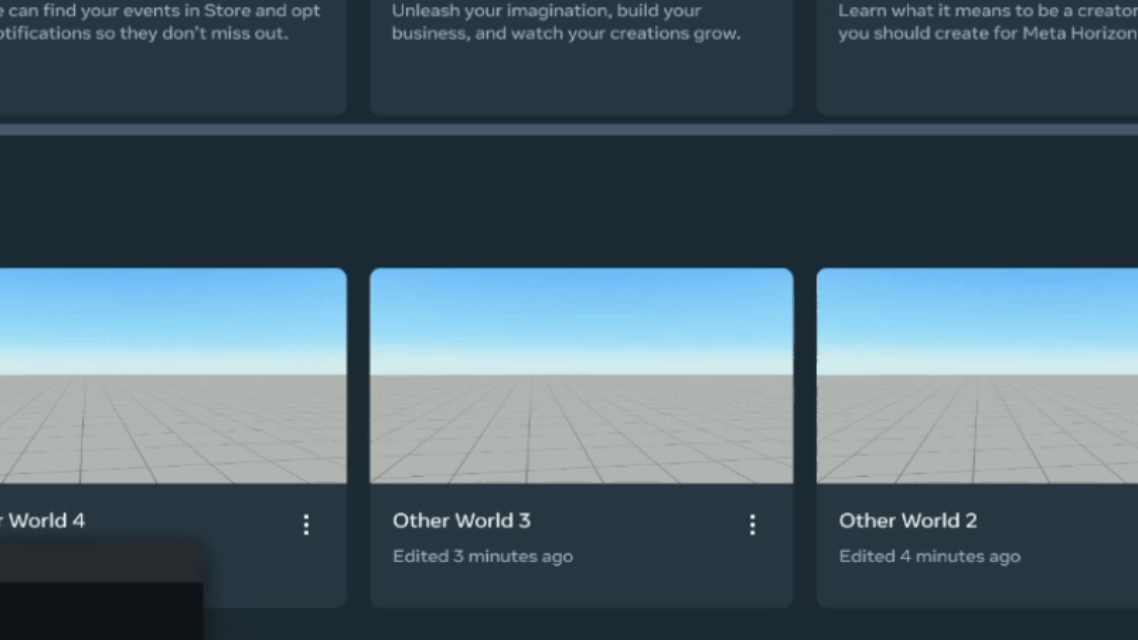Screen dimensions: 1138x640
Task: Open the Other World 3 thumbnail preview
Action: pyautogui.click(x=581, y=376)
